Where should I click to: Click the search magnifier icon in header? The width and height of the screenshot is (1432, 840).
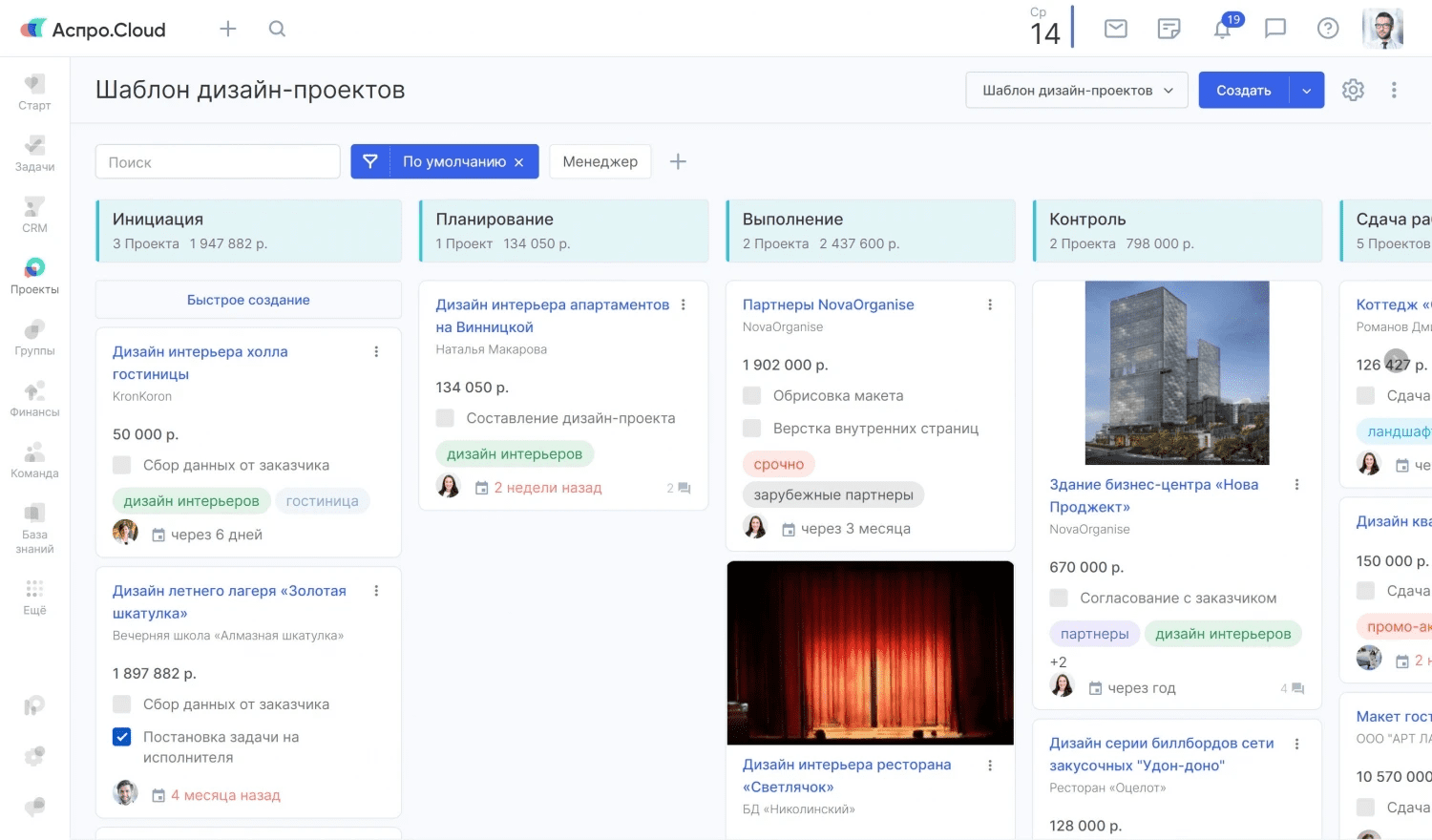[277, 29]
